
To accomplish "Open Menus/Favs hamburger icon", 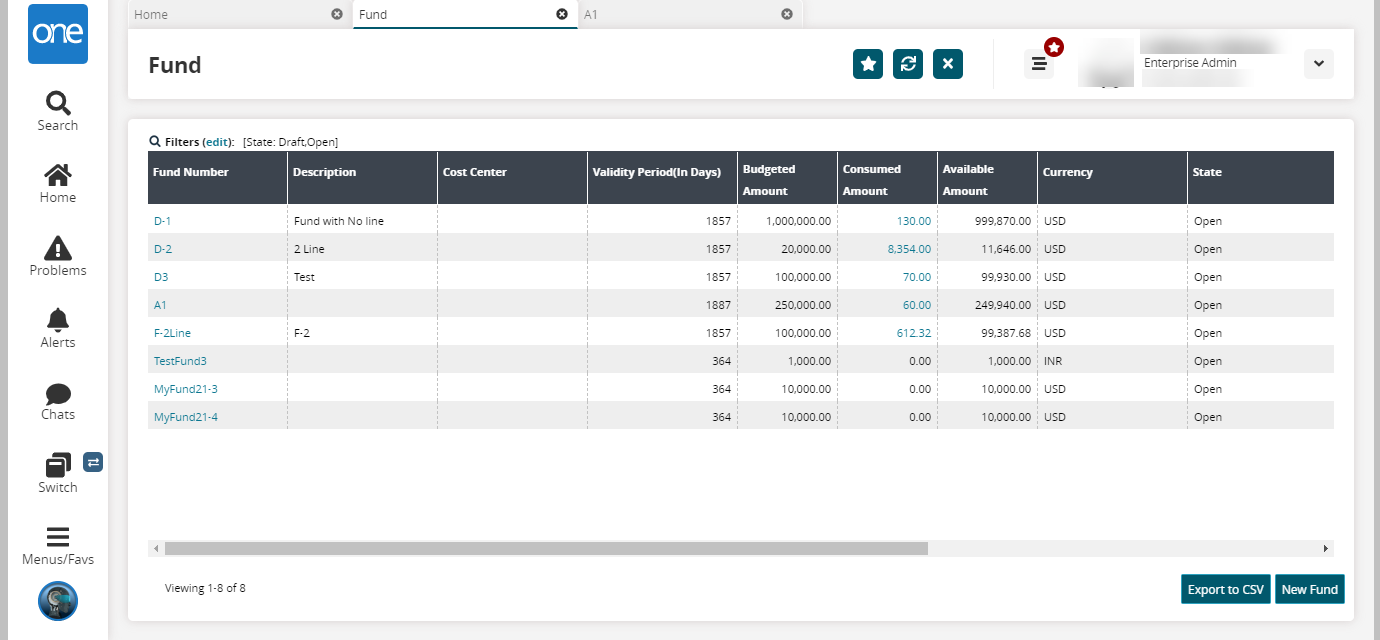I will (x=58, y=537).
